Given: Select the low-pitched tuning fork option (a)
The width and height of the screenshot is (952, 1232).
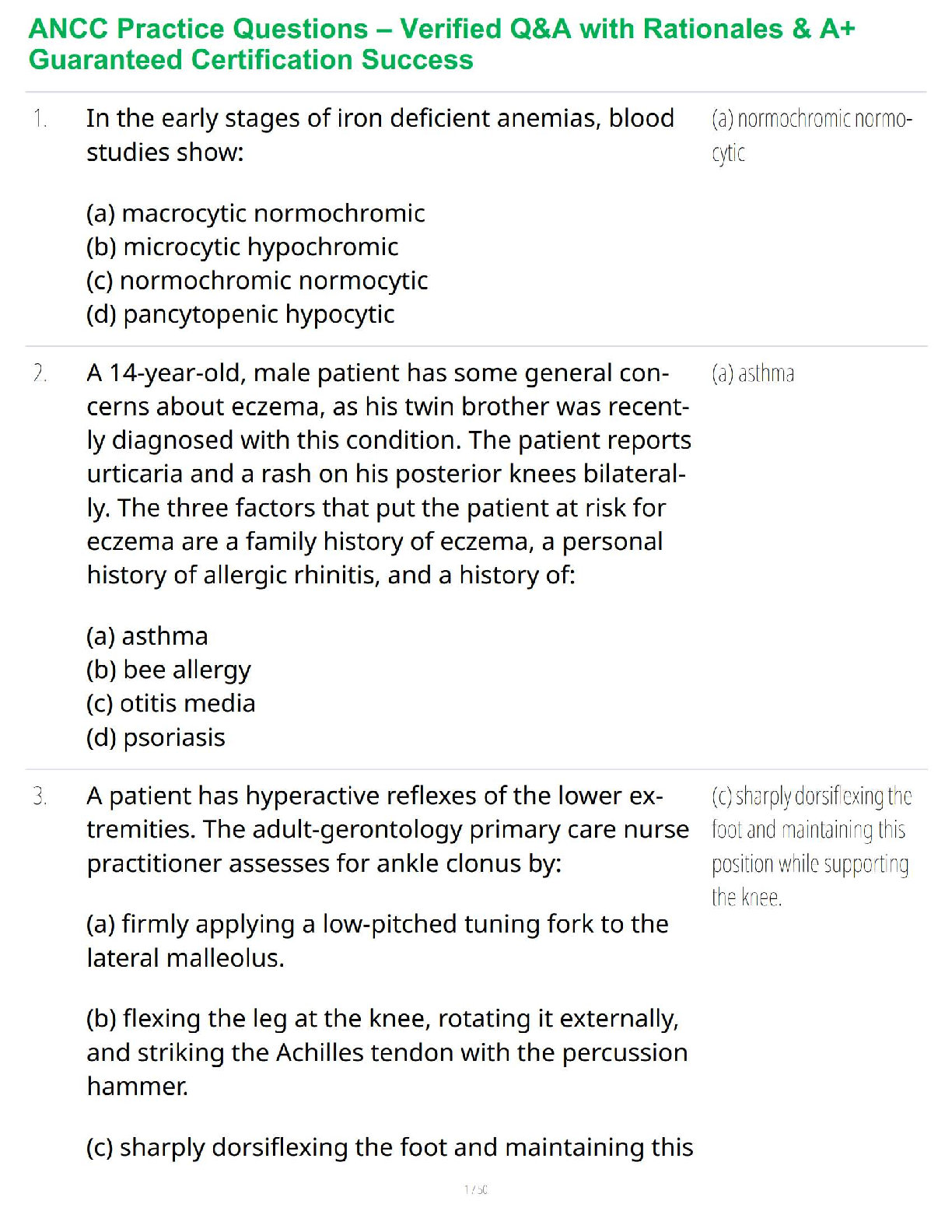Looking at the screenshot, I should click(x=377, y=940).
